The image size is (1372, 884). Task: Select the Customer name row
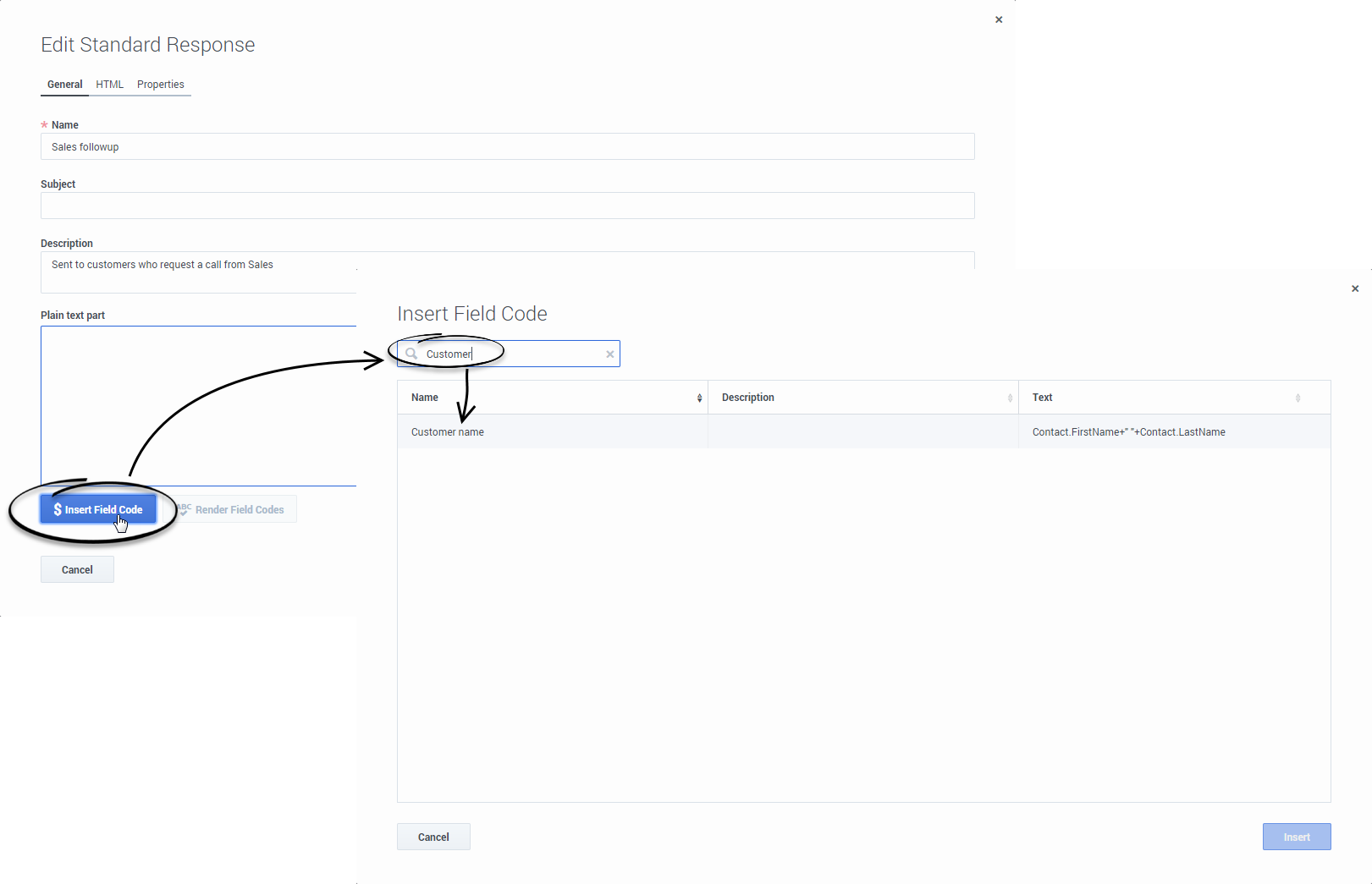pos(448,432)
